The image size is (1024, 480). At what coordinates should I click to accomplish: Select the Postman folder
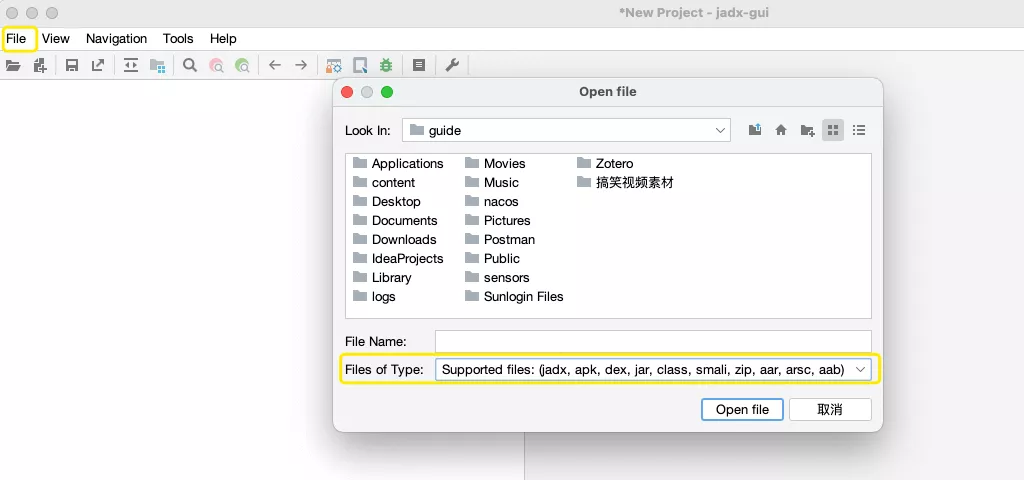click(500, 239)
